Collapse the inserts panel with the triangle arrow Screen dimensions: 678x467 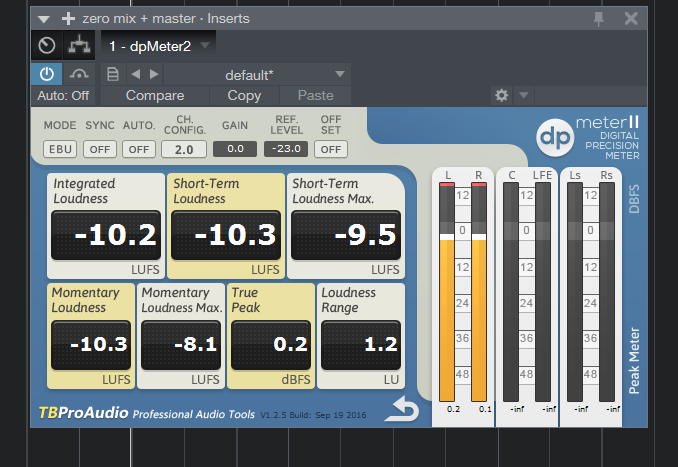pyautogui.click(x=44, y=19)
